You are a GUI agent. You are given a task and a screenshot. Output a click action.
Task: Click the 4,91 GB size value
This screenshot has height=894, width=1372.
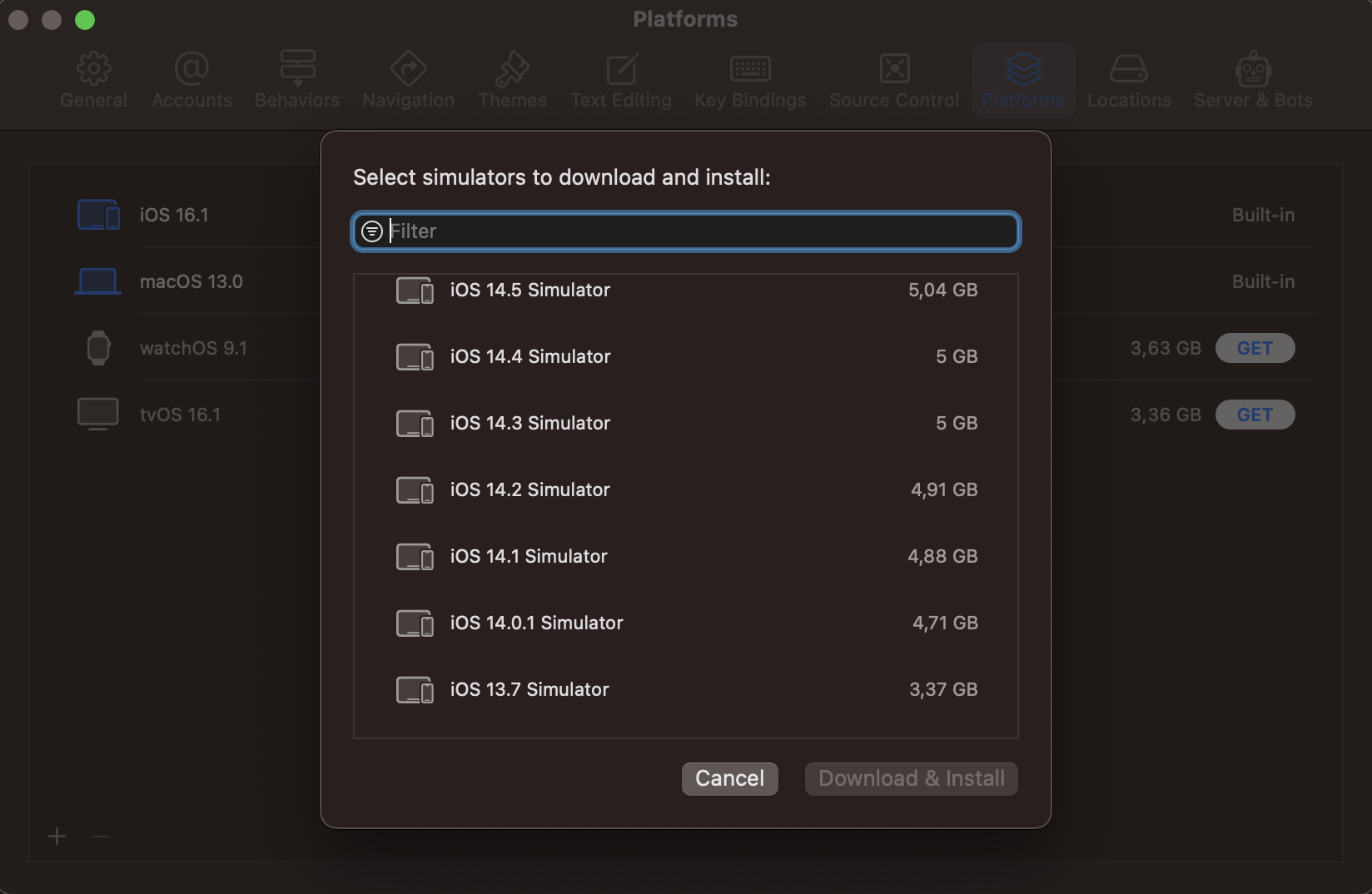click(944, 489)
